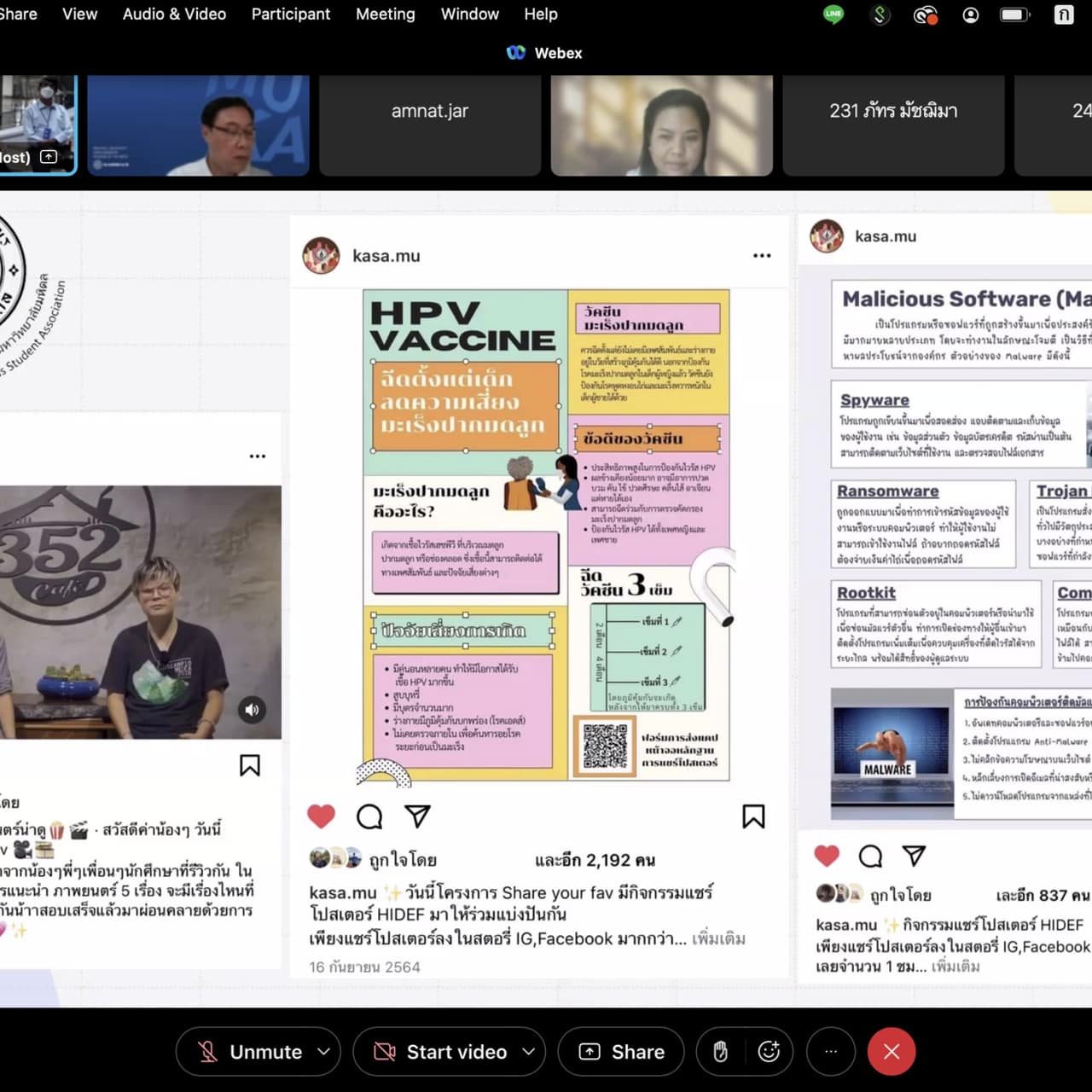Expand audio options arrow beside Unmute
Image resolution: width=1092 pixels, height=1092 pixels.
click(x=323, y=1052)
